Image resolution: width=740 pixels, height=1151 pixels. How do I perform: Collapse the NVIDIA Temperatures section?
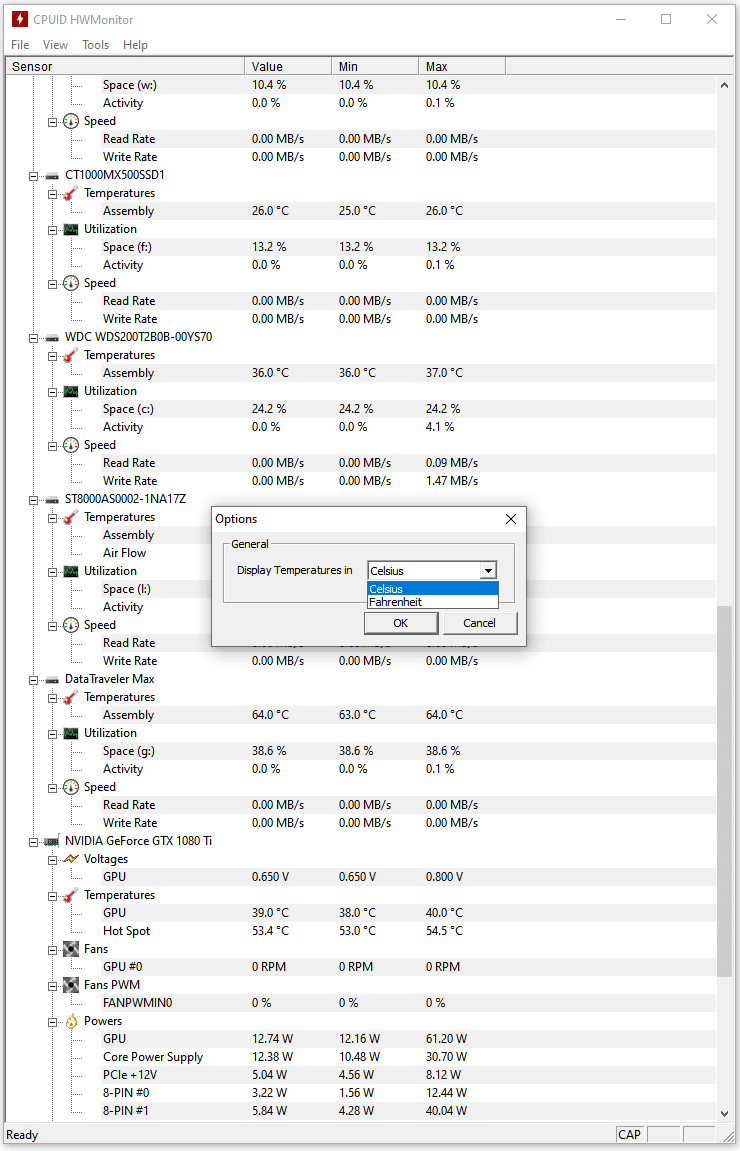[x=52, y=895]
